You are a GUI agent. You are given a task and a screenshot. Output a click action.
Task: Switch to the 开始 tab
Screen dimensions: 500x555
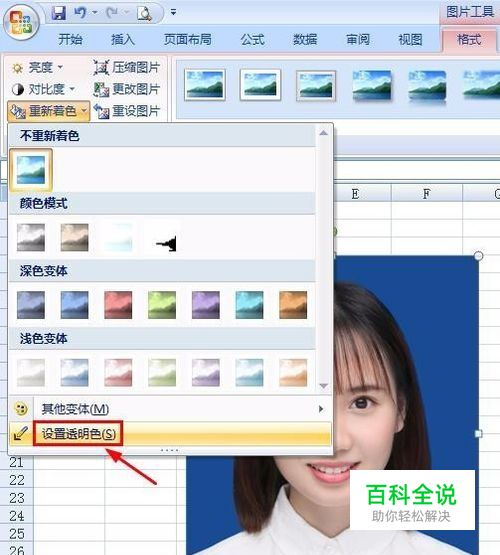(x=70, y=39)
